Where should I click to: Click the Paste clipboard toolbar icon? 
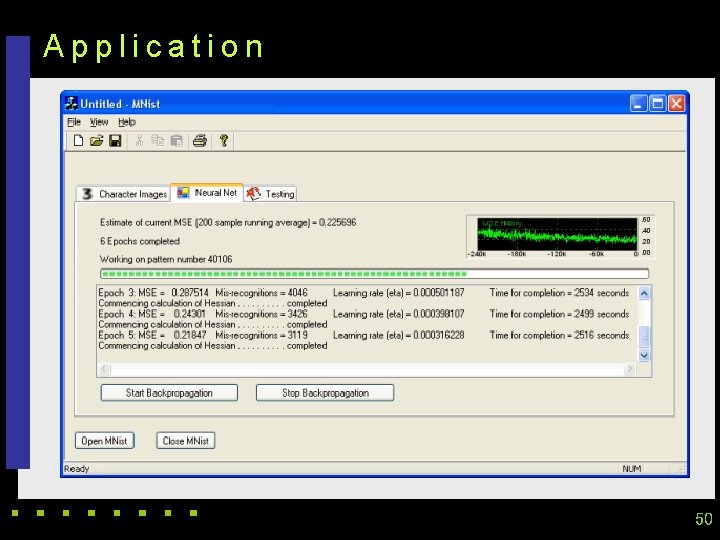tap(177, 141)
